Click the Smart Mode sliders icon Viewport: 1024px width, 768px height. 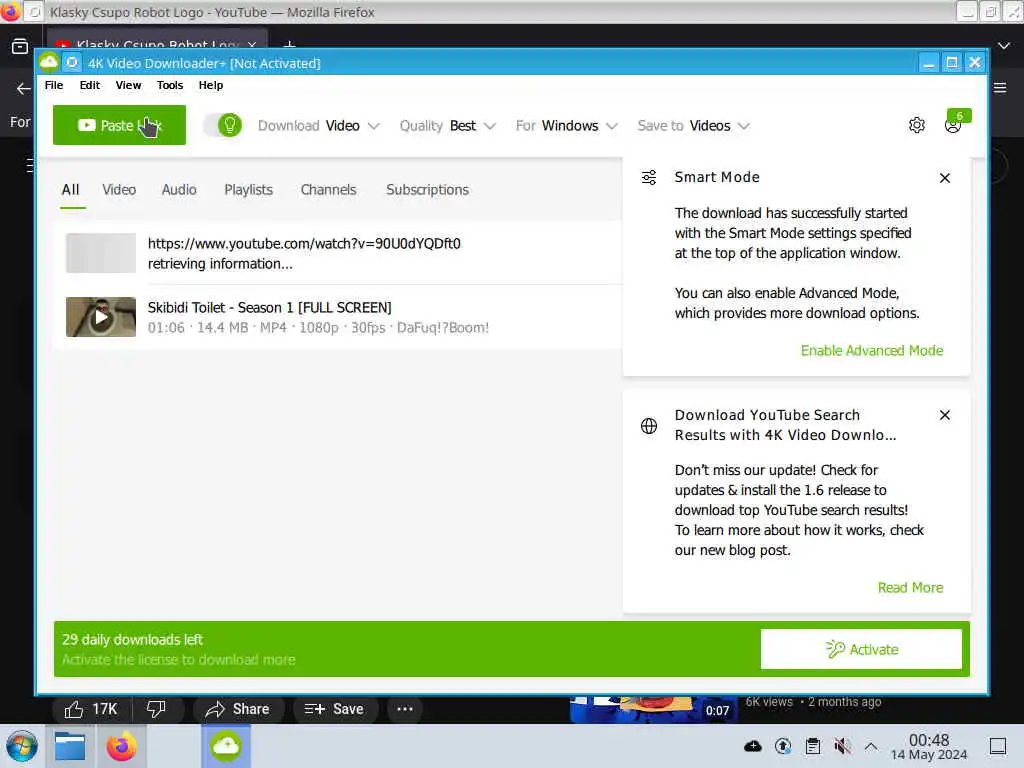point(648,178)
